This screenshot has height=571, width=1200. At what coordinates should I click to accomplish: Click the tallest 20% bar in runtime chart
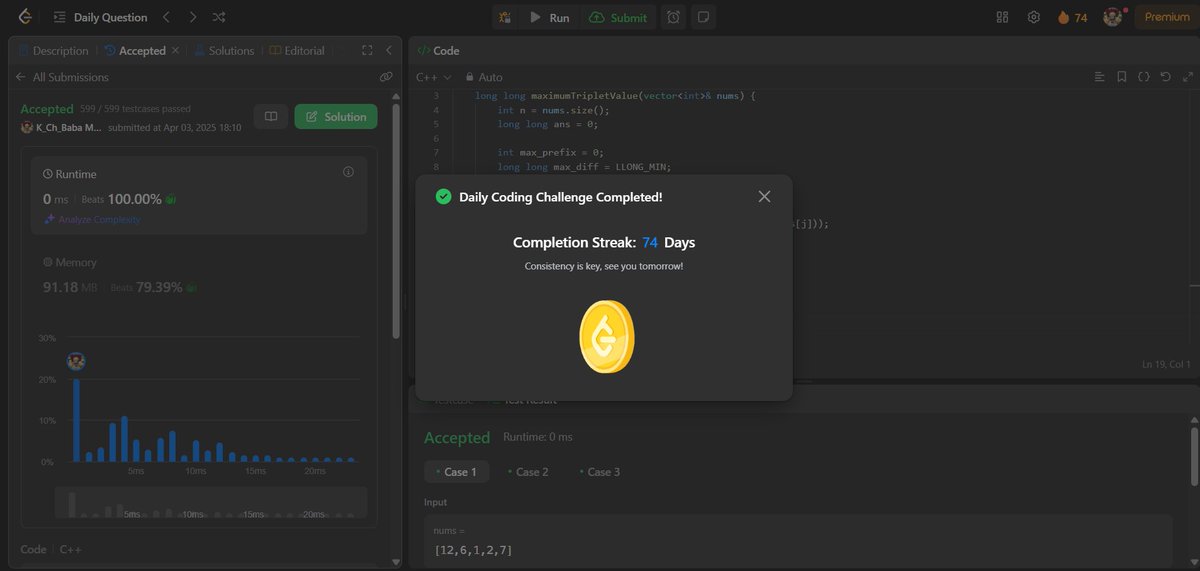click(76, 420)
